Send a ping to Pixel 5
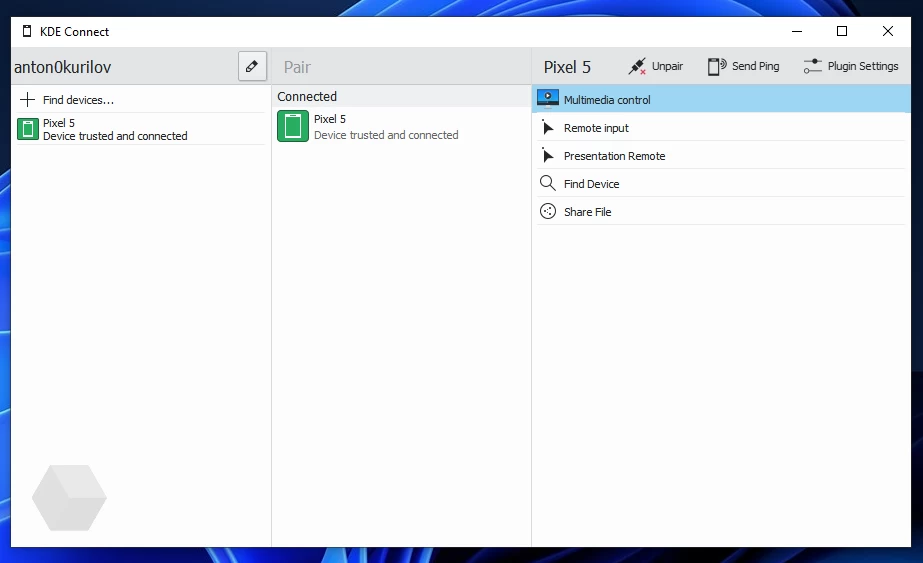The image size is (923, 563). pos(743,67)
